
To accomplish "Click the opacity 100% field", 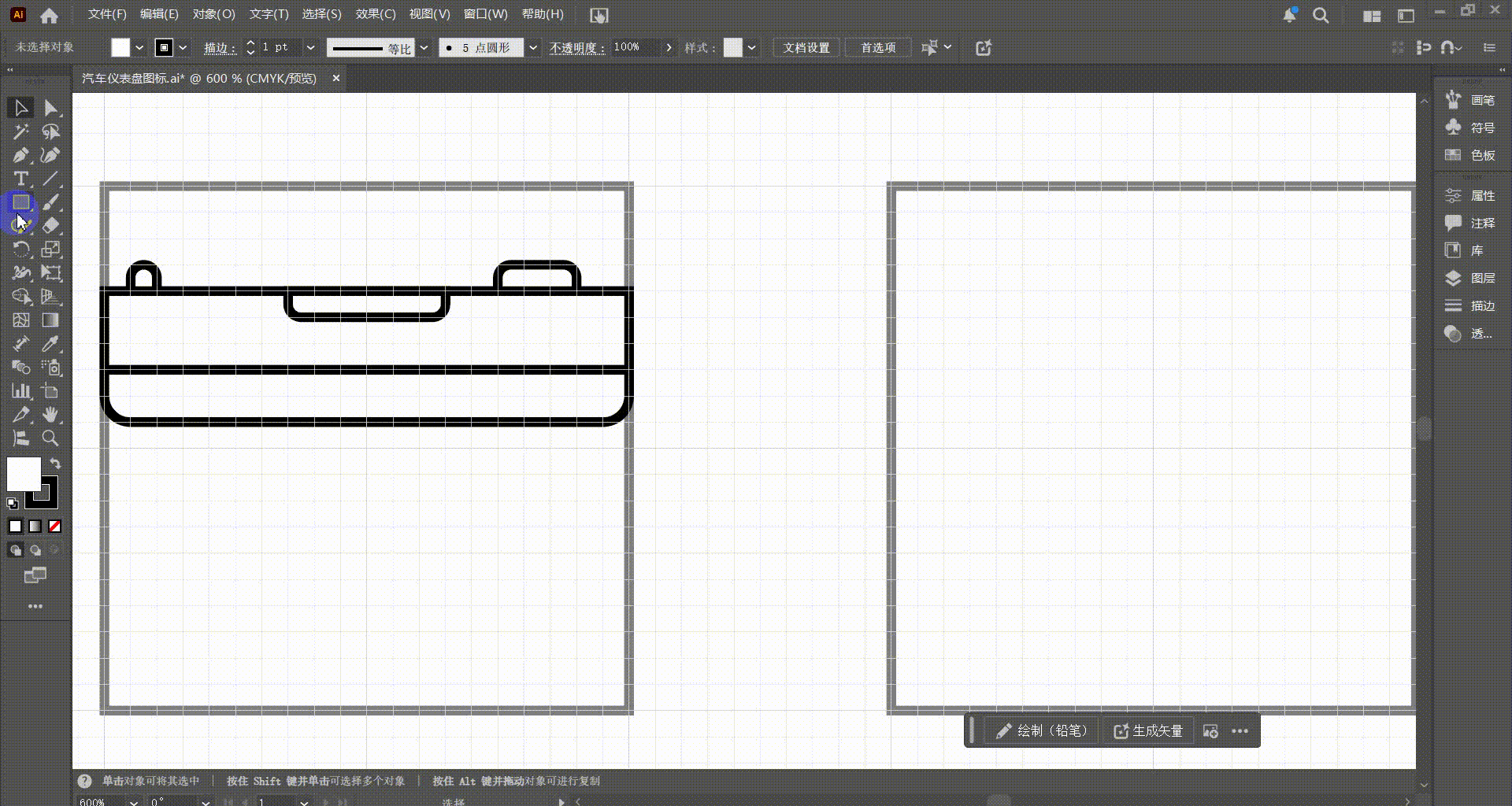I will pos(636,48).
